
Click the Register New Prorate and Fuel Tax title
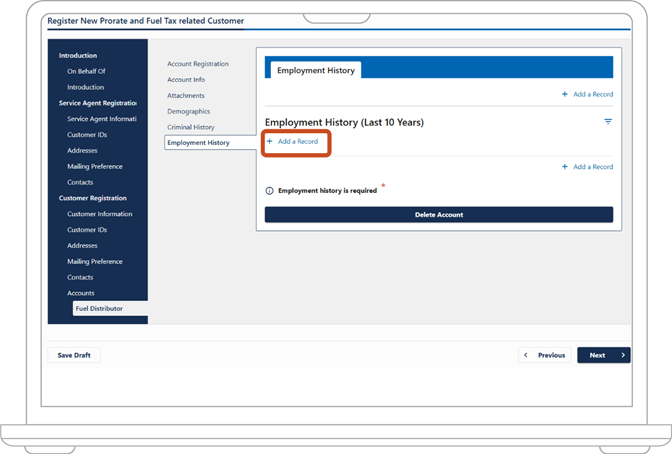coord(146,21)
